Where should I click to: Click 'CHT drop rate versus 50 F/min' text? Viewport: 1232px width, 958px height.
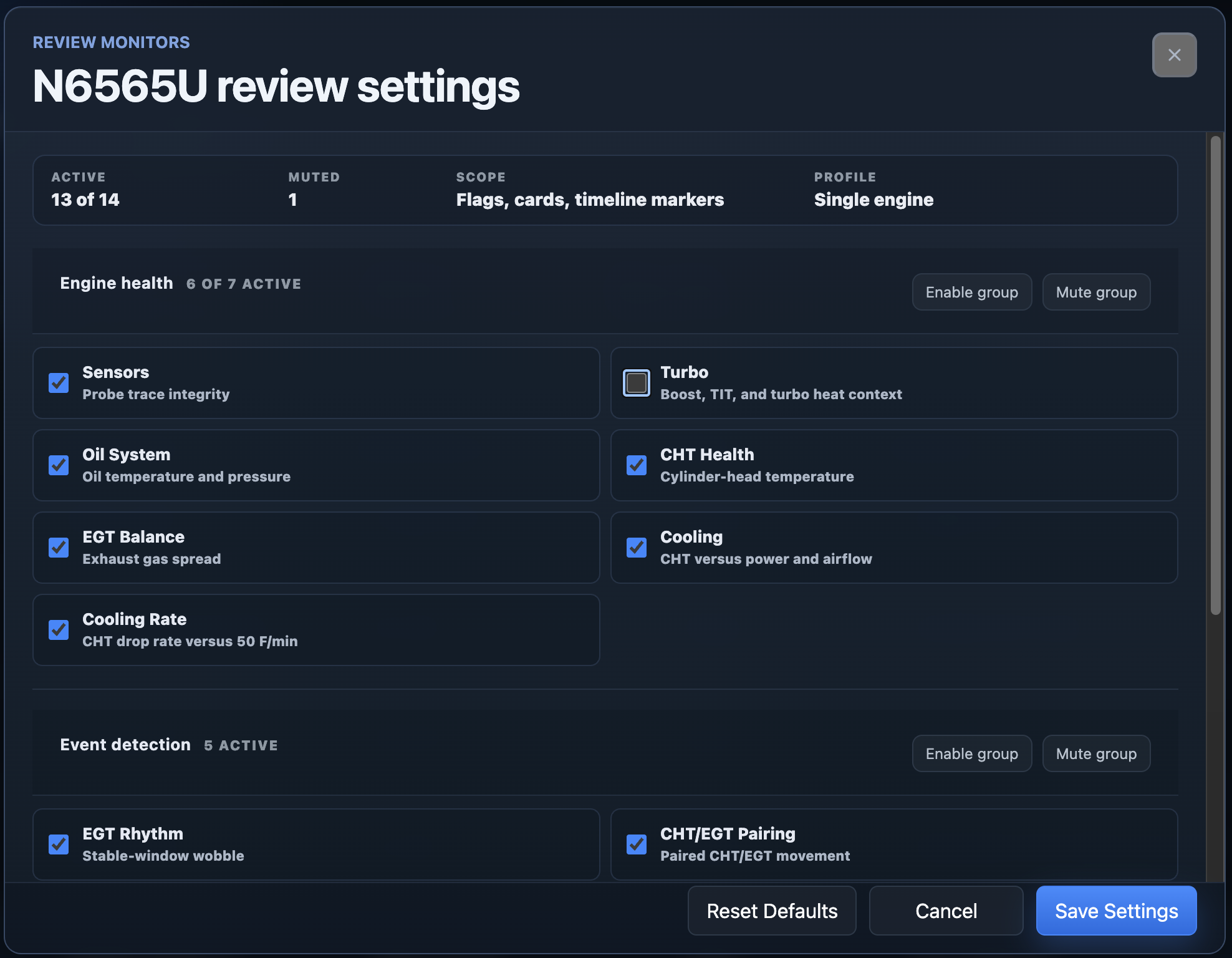click(190, 641)
